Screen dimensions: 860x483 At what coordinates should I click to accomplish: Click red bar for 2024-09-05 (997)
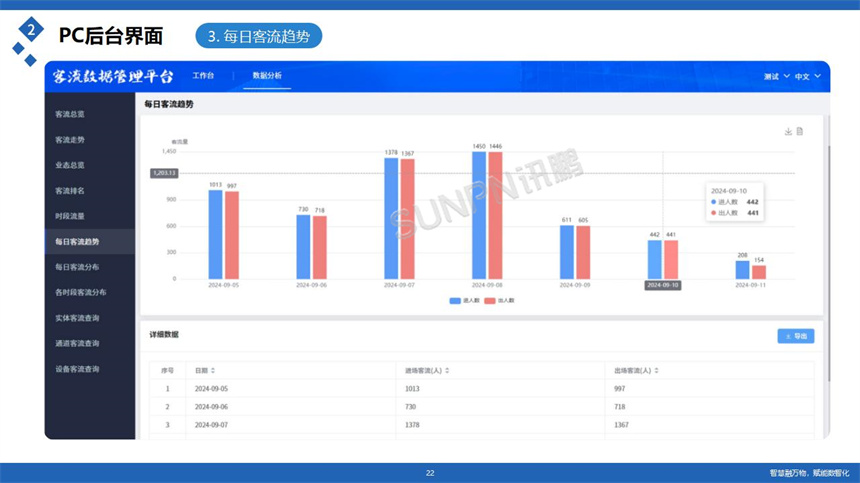[x=232, y=235]
